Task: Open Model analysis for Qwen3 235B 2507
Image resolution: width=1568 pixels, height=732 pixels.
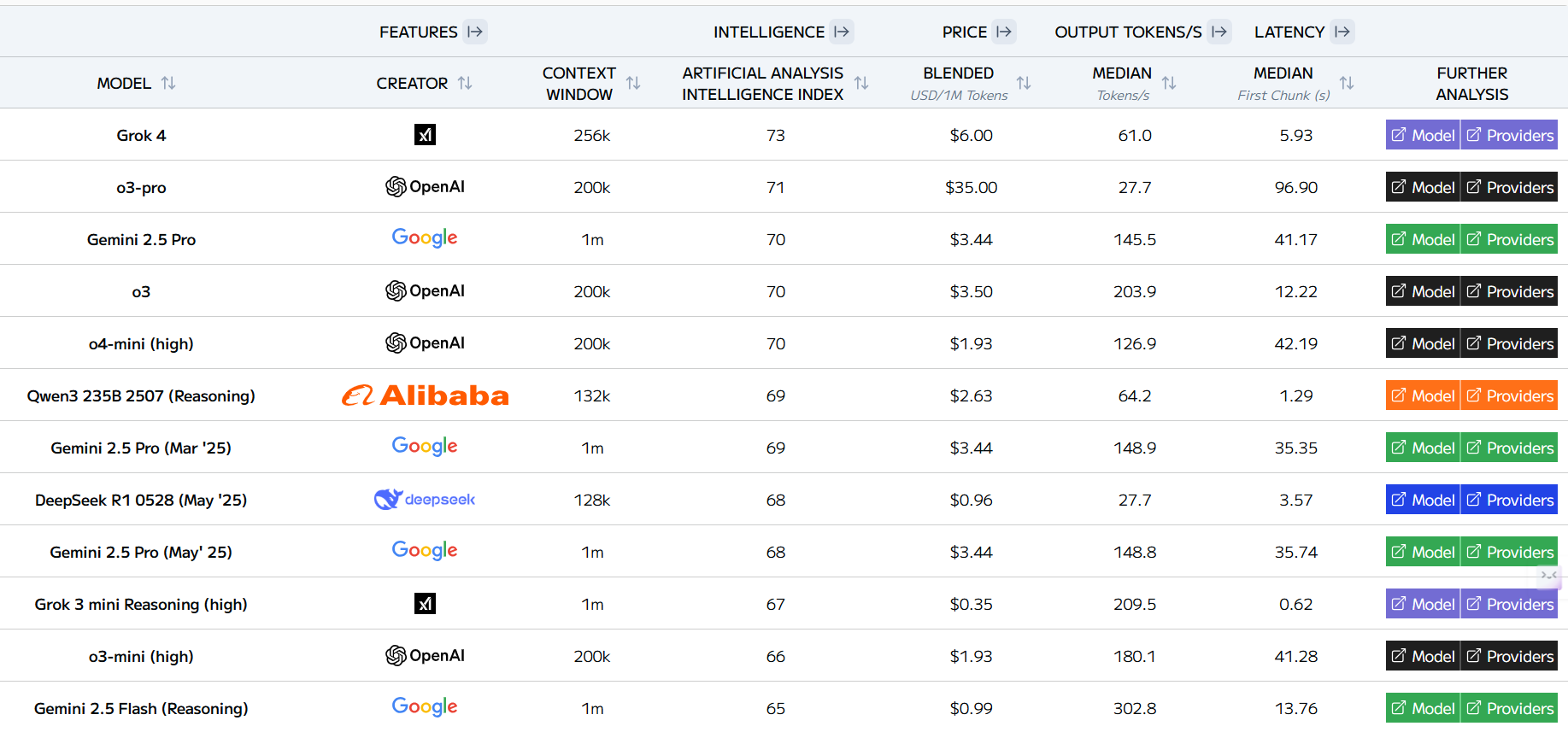Action: point(1423,395)
